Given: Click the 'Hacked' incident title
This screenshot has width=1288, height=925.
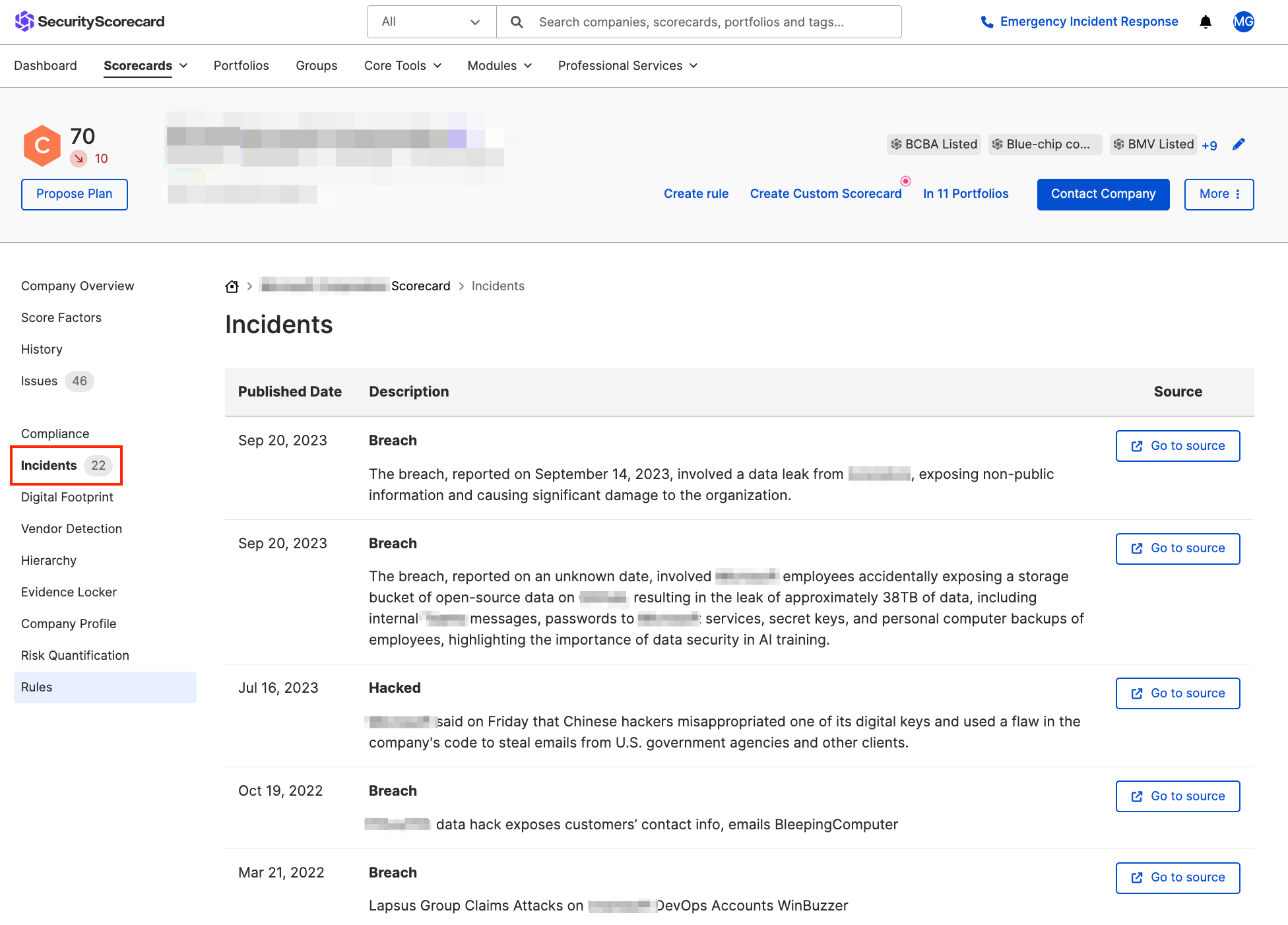Looking at the screenshot, I should [395, 688].
